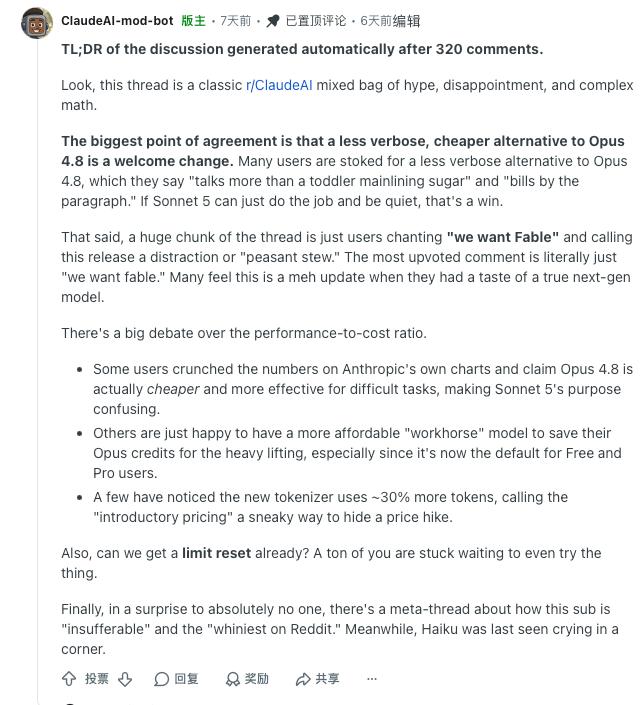Open the three-dot more options menu
The image size is (643, 705).
[372, 678]
